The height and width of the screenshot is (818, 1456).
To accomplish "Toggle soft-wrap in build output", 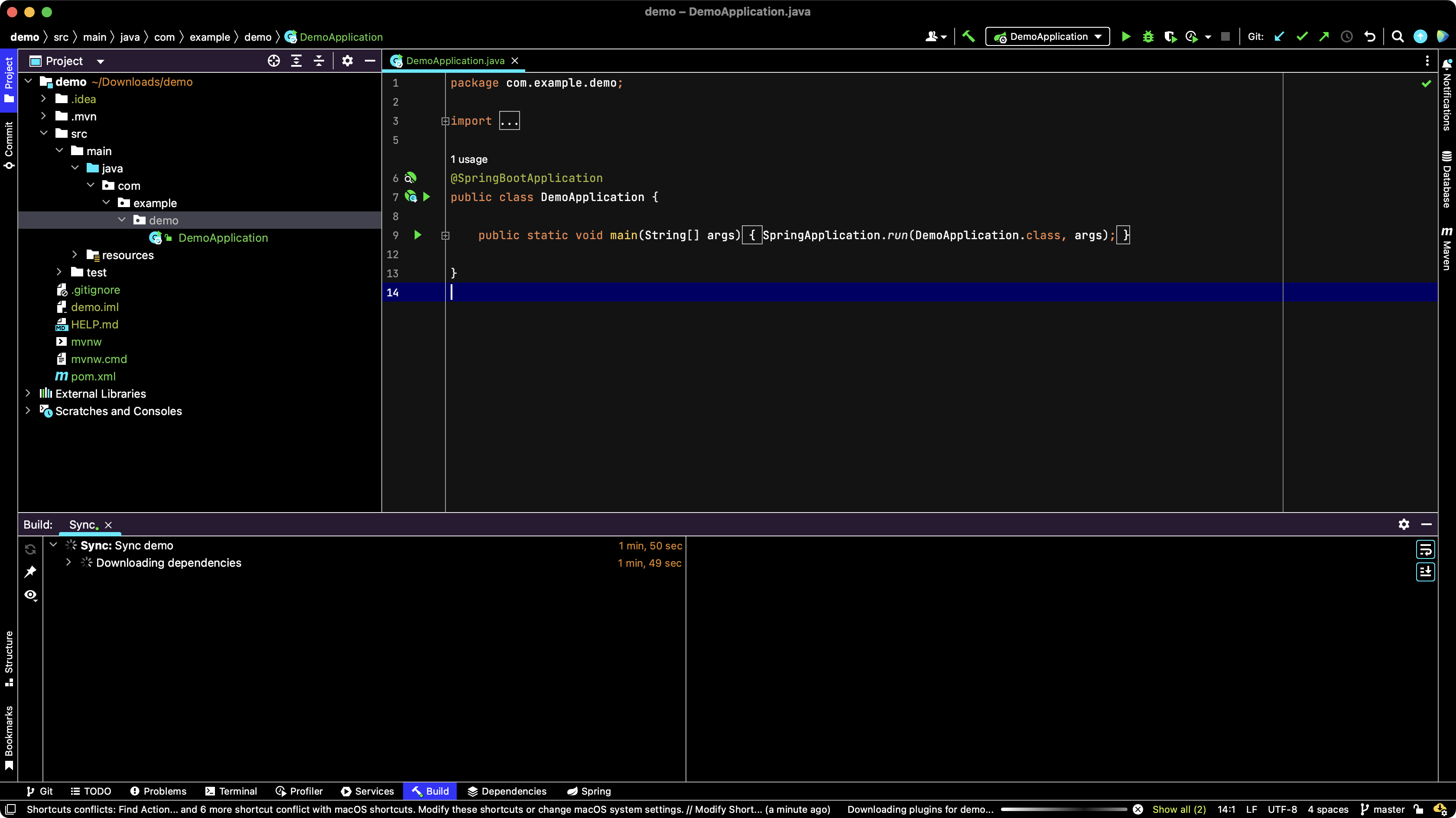I will click(1425, 549).
